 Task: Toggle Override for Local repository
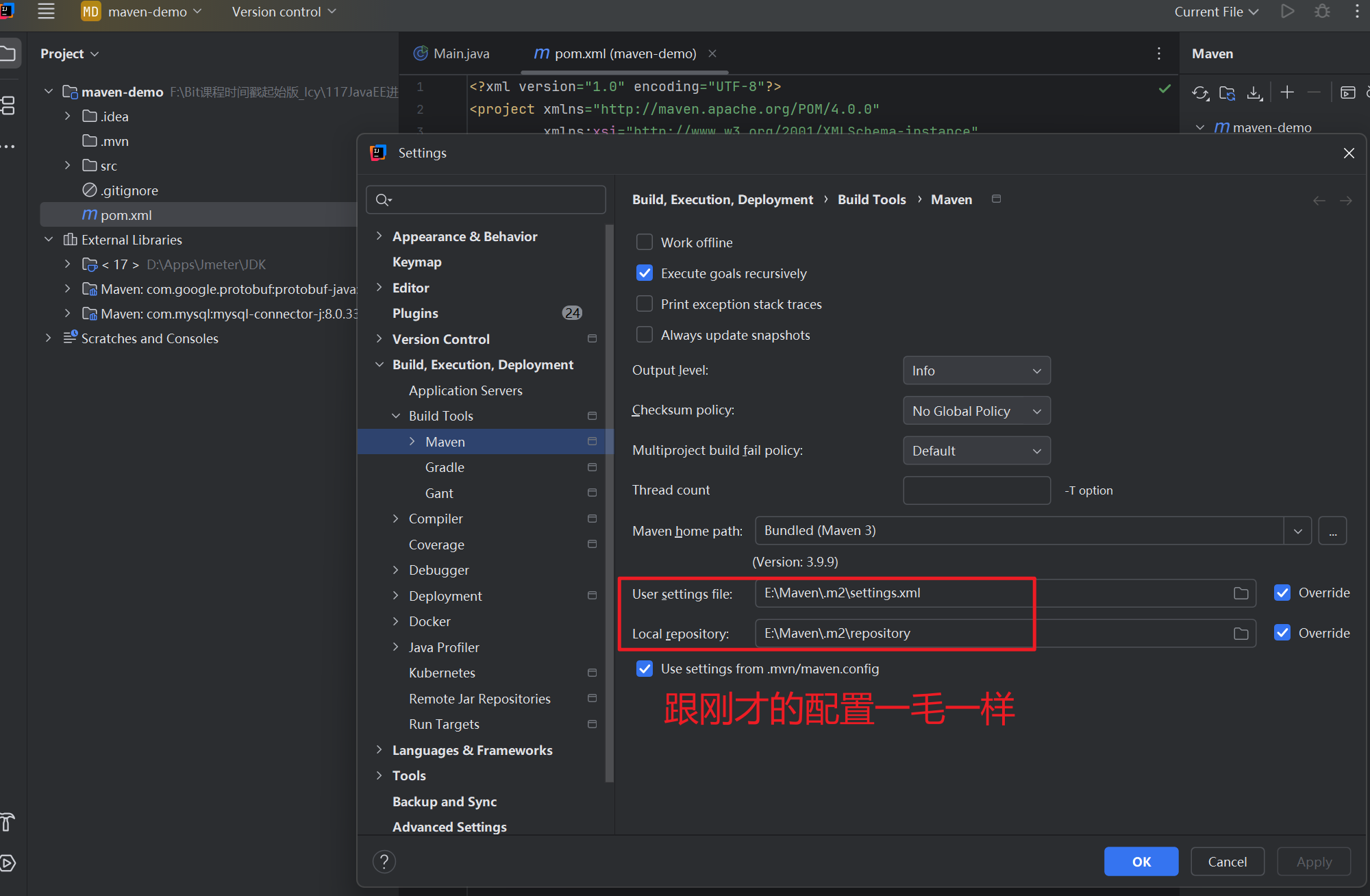[1282, 633]
